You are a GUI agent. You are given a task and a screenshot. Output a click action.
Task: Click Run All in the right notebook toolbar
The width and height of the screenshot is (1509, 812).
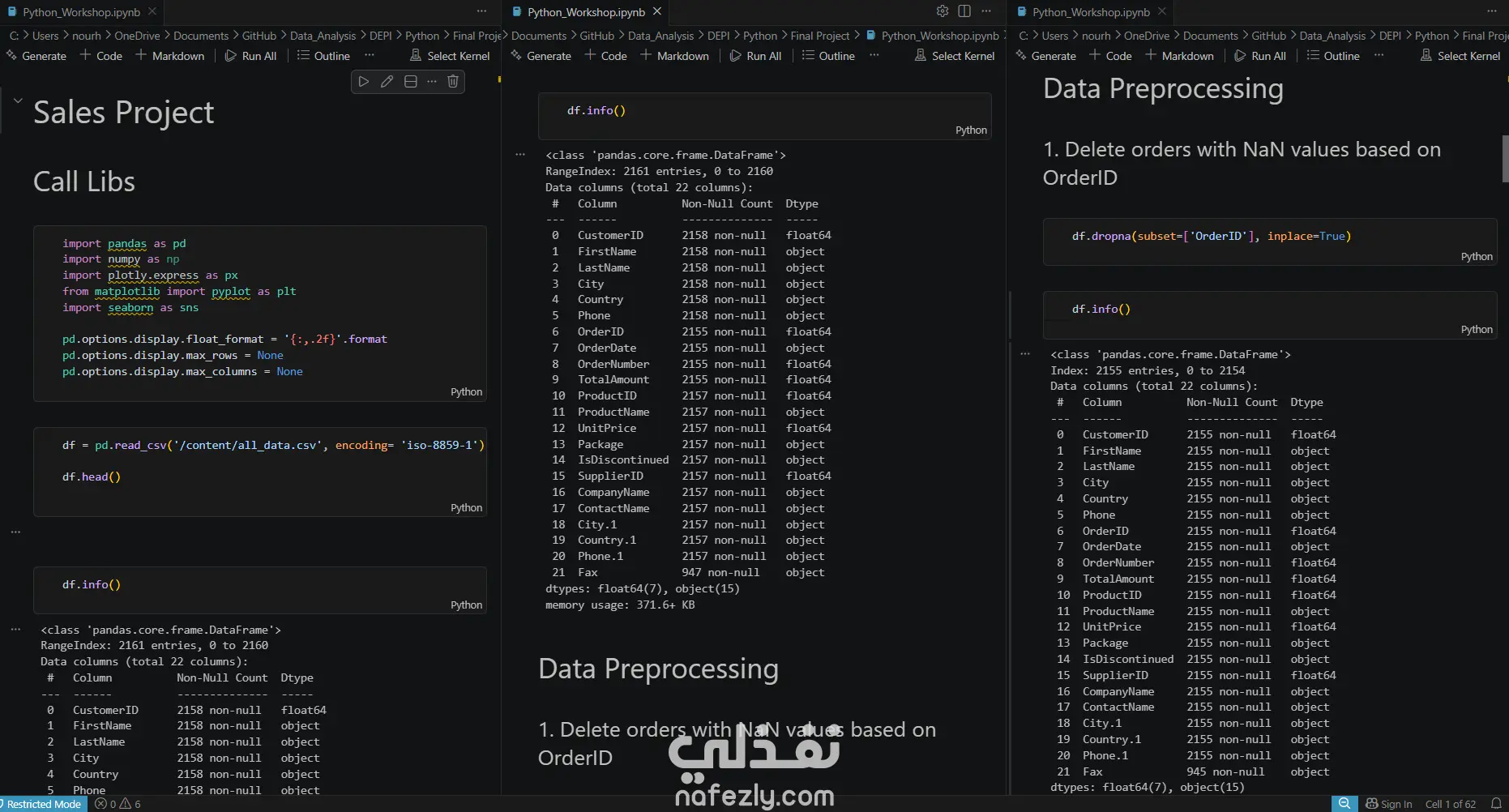[1261, 56]
